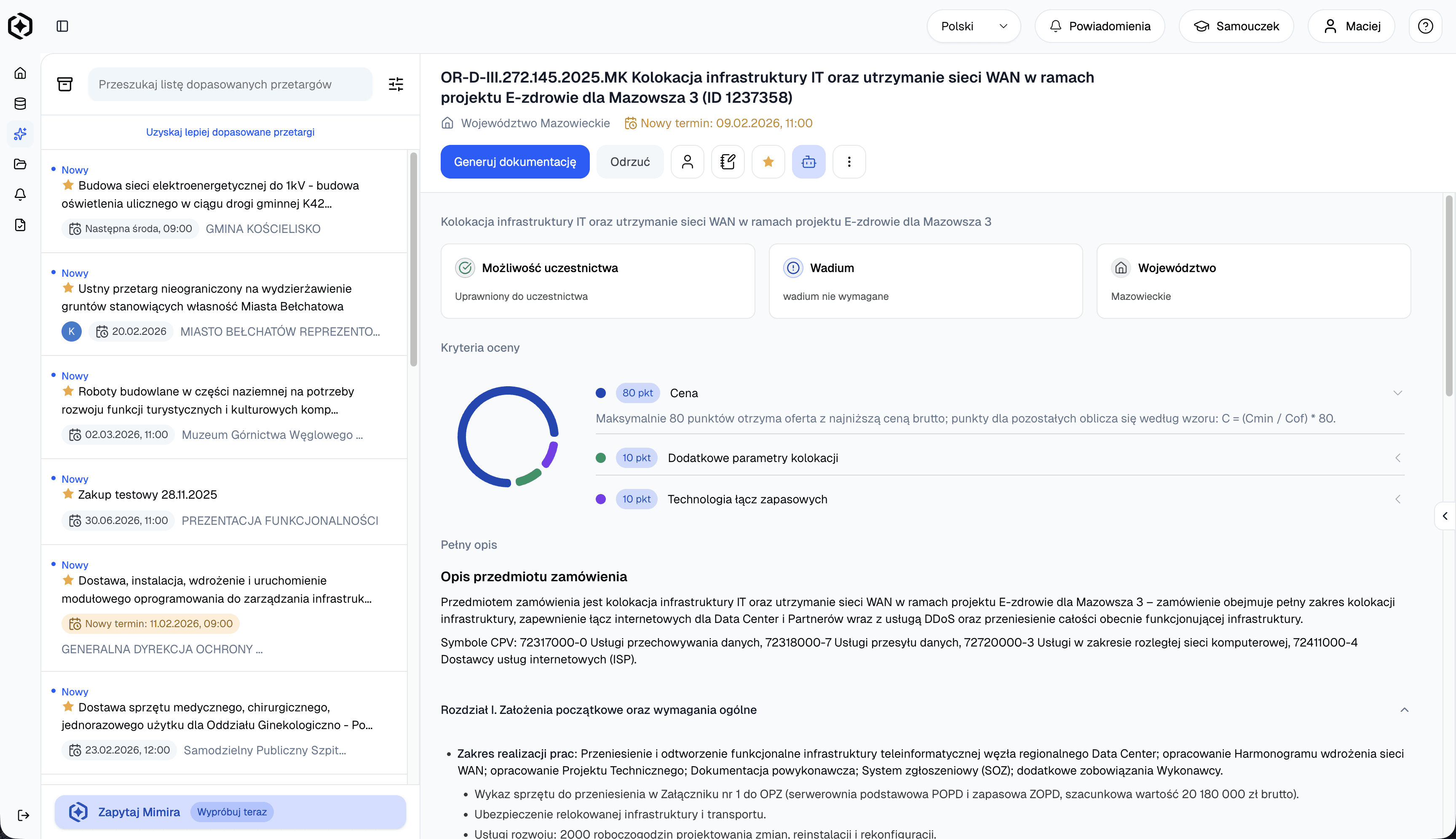Open the Powiadomienia menu
Screen dimensions: 1456x839
(1099, 26)
